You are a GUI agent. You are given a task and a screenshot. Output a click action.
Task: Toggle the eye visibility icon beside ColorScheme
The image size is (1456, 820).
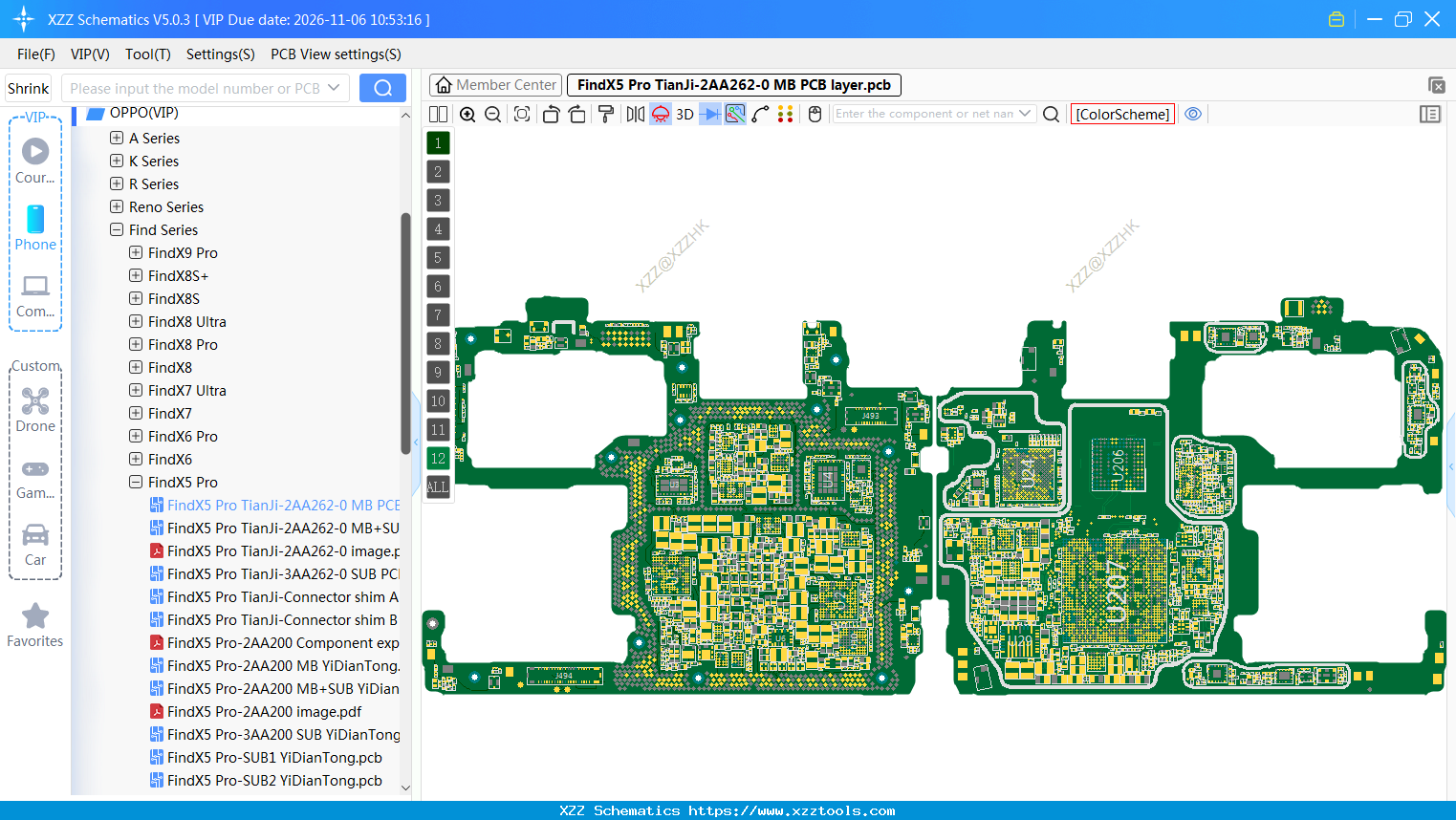coord(1193,114)
